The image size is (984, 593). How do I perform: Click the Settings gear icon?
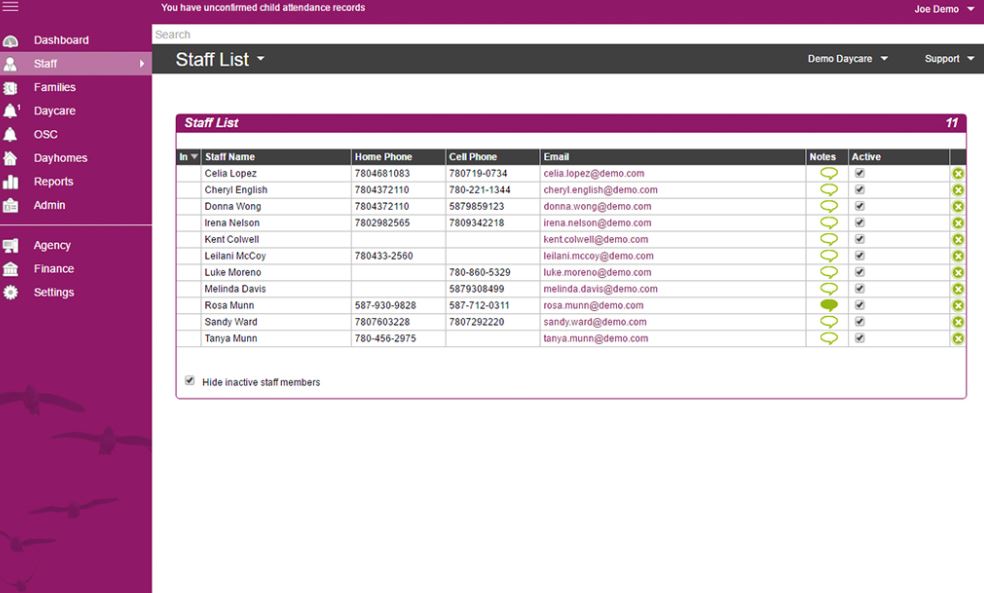pos(10,292)
